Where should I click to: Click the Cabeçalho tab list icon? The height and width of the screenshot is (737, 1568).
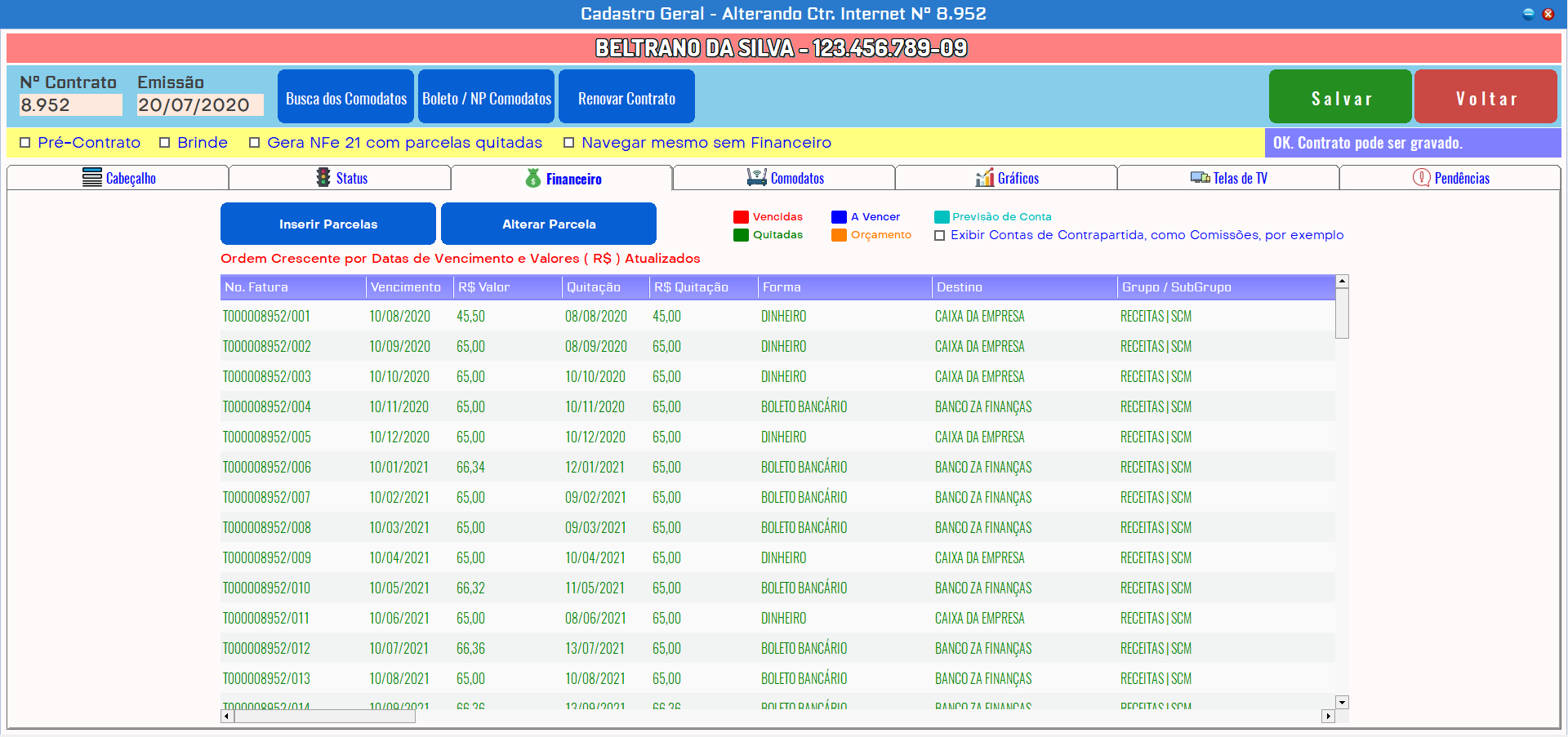pos(92,178)
